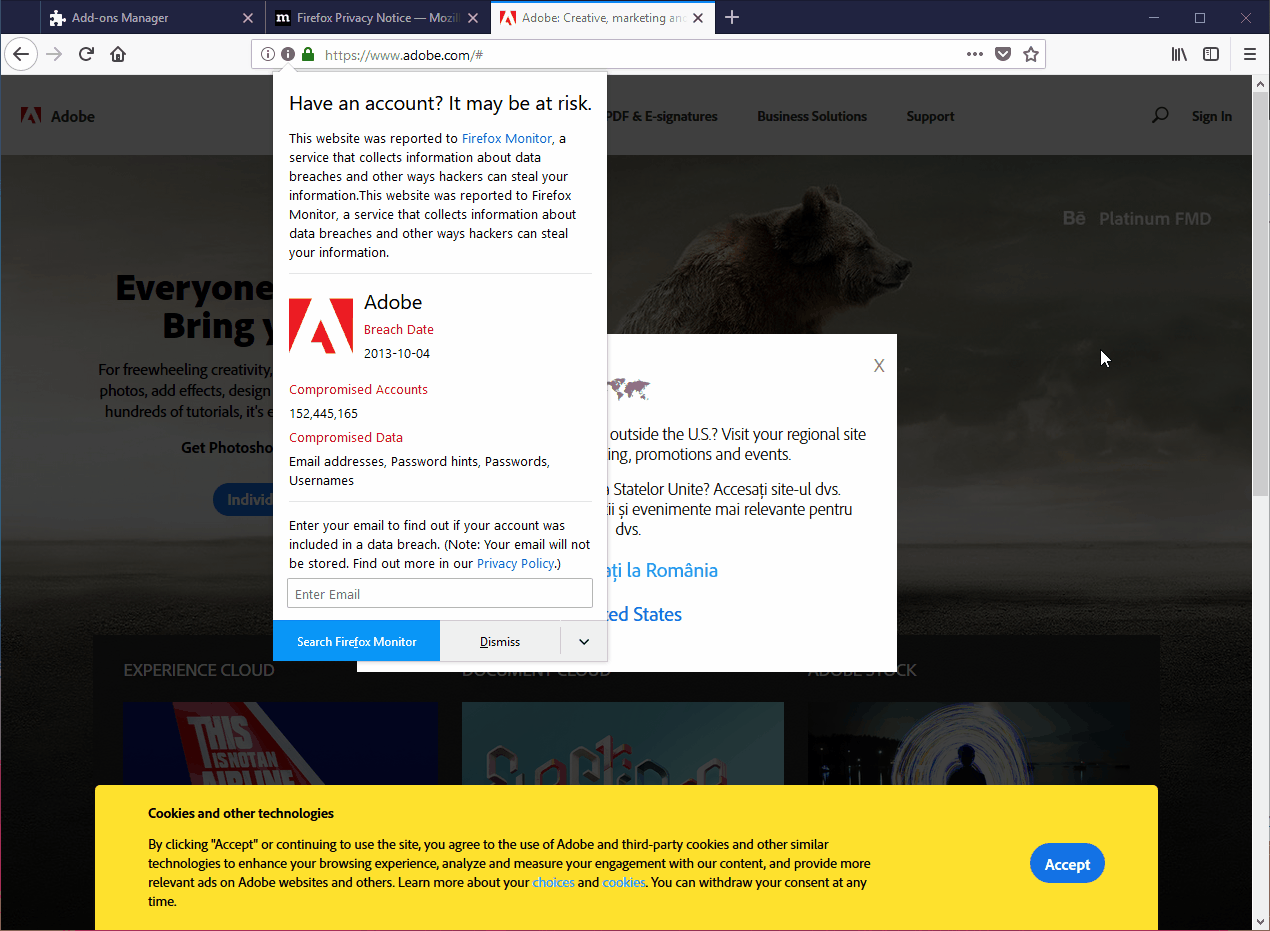Screen dimensions: 1270x931
Task: Bookmark this page with star icon
Action: tap(1031, 55)
